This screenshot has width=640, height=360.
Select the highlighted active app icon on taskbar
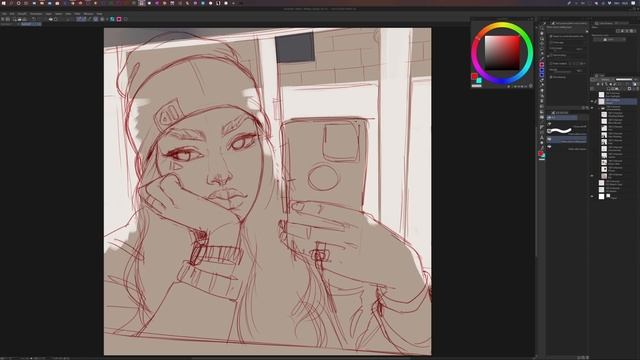pos(142,3)
